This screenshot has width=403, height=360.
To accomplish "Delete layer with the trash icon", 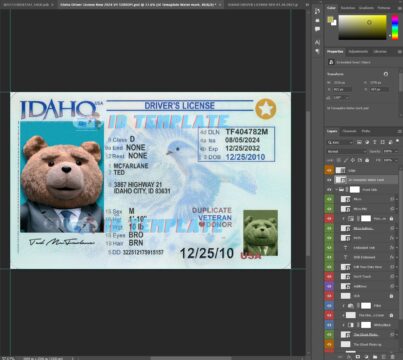I will click(393, 357).
